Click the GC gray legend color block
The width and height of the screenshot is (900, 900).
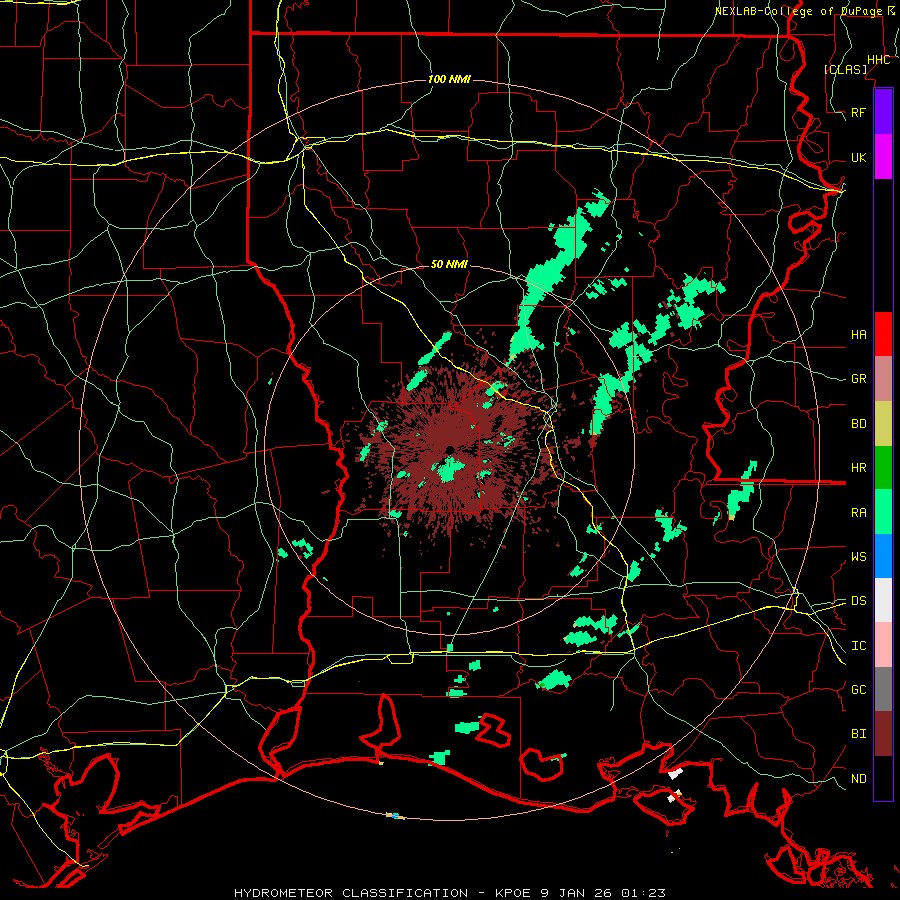pos(883,689)
